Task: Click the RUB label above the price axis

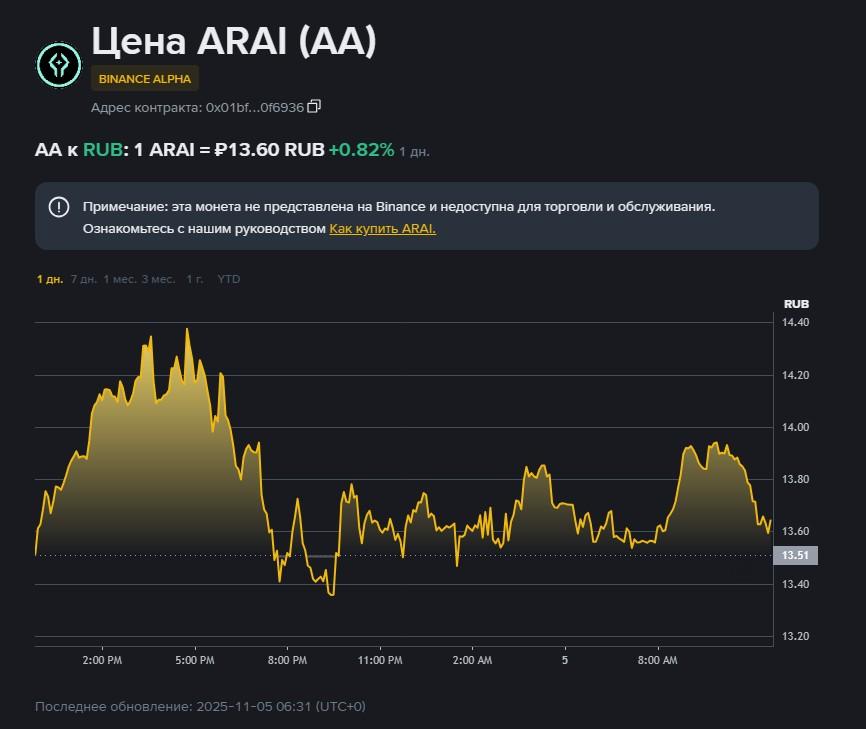Action: click(x=797, y=302)
